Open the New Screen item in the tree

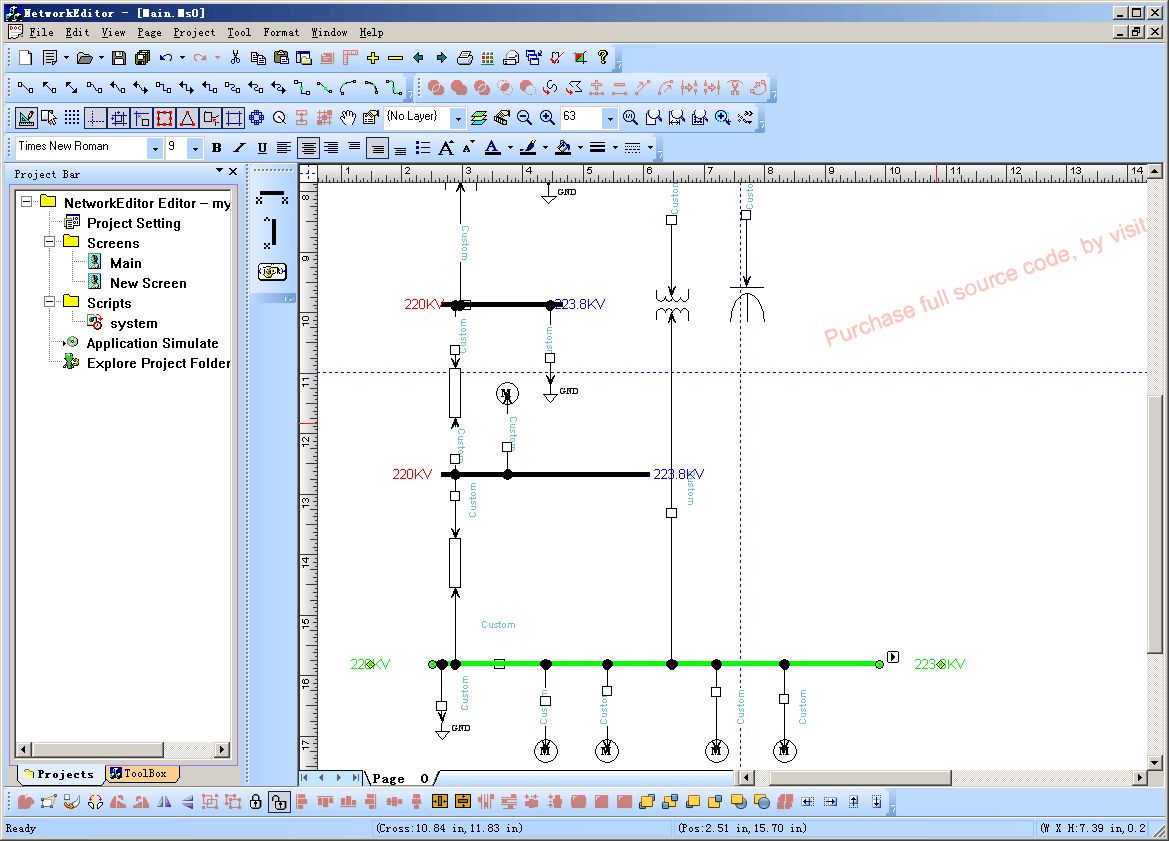point(147,283)
